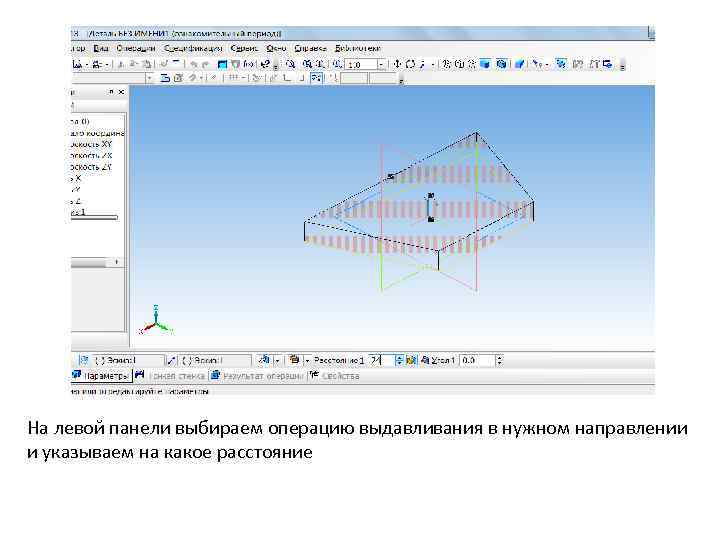Open the Библиотеки menu
Viewport: 720px width, 540px height.
357,48
